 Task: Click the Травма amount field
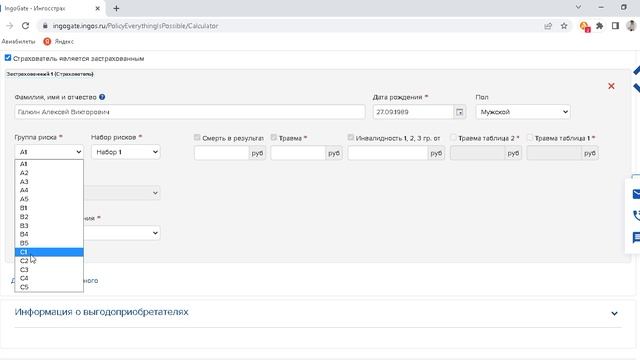298,153
